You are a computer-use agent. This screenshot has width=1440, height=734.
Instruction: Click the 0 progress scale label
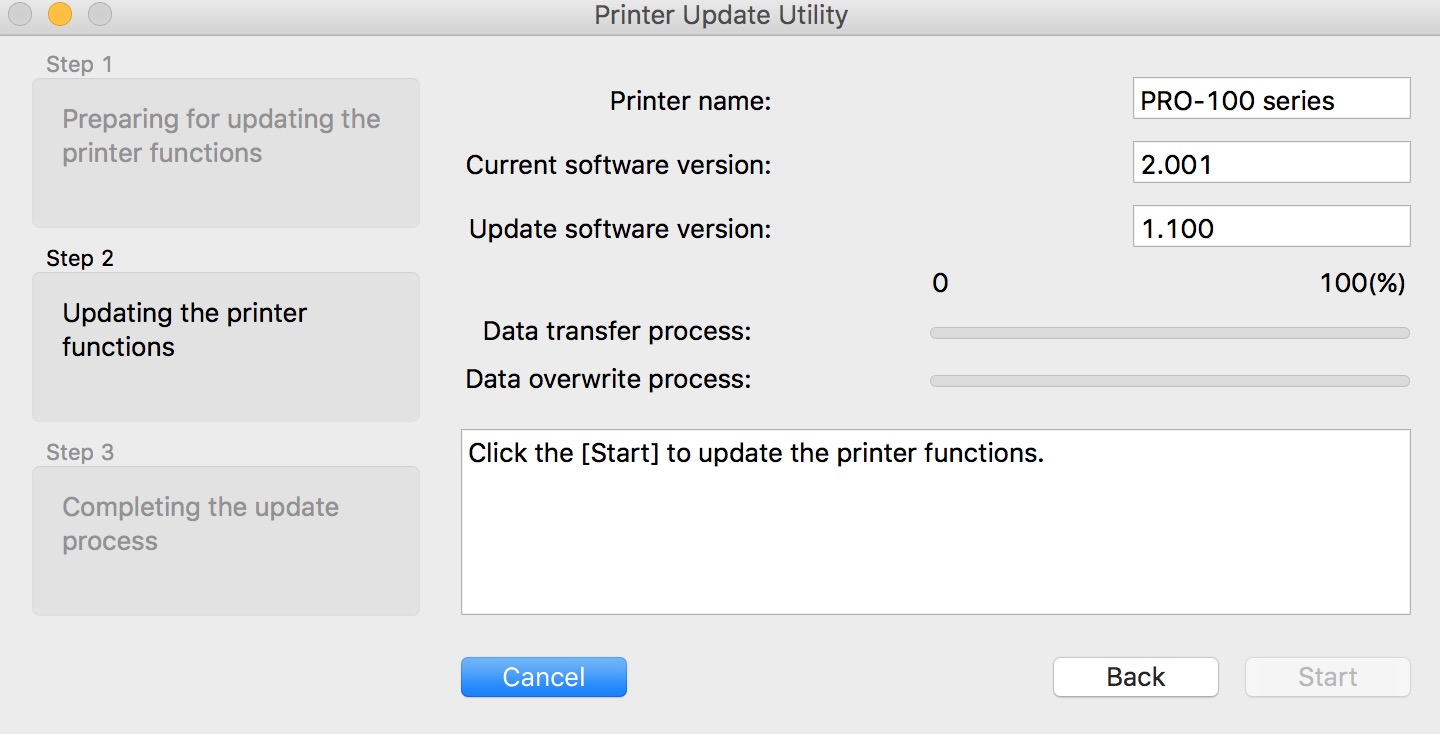940,283
